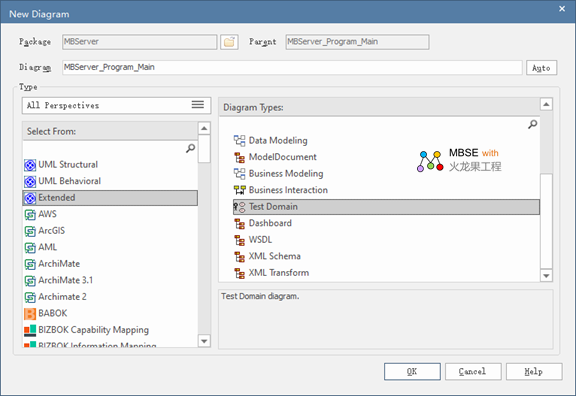Screen dimensions: 576x396
Task: Click the All Perspectives hamburger menu icon
Action: click(x=198, y=105)
